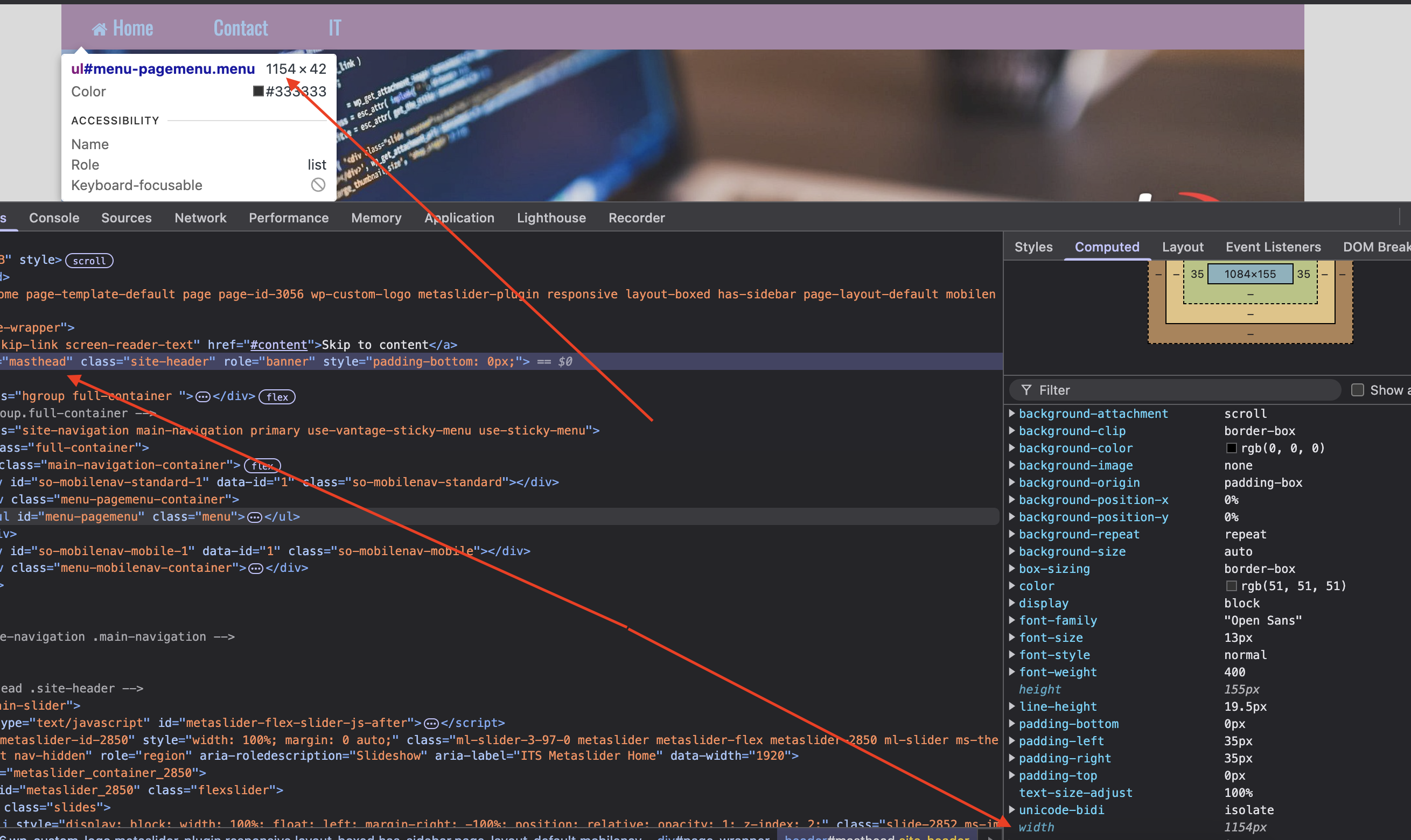Open the Performance tab
The image size is (1411, 840).
click(289, 218)
